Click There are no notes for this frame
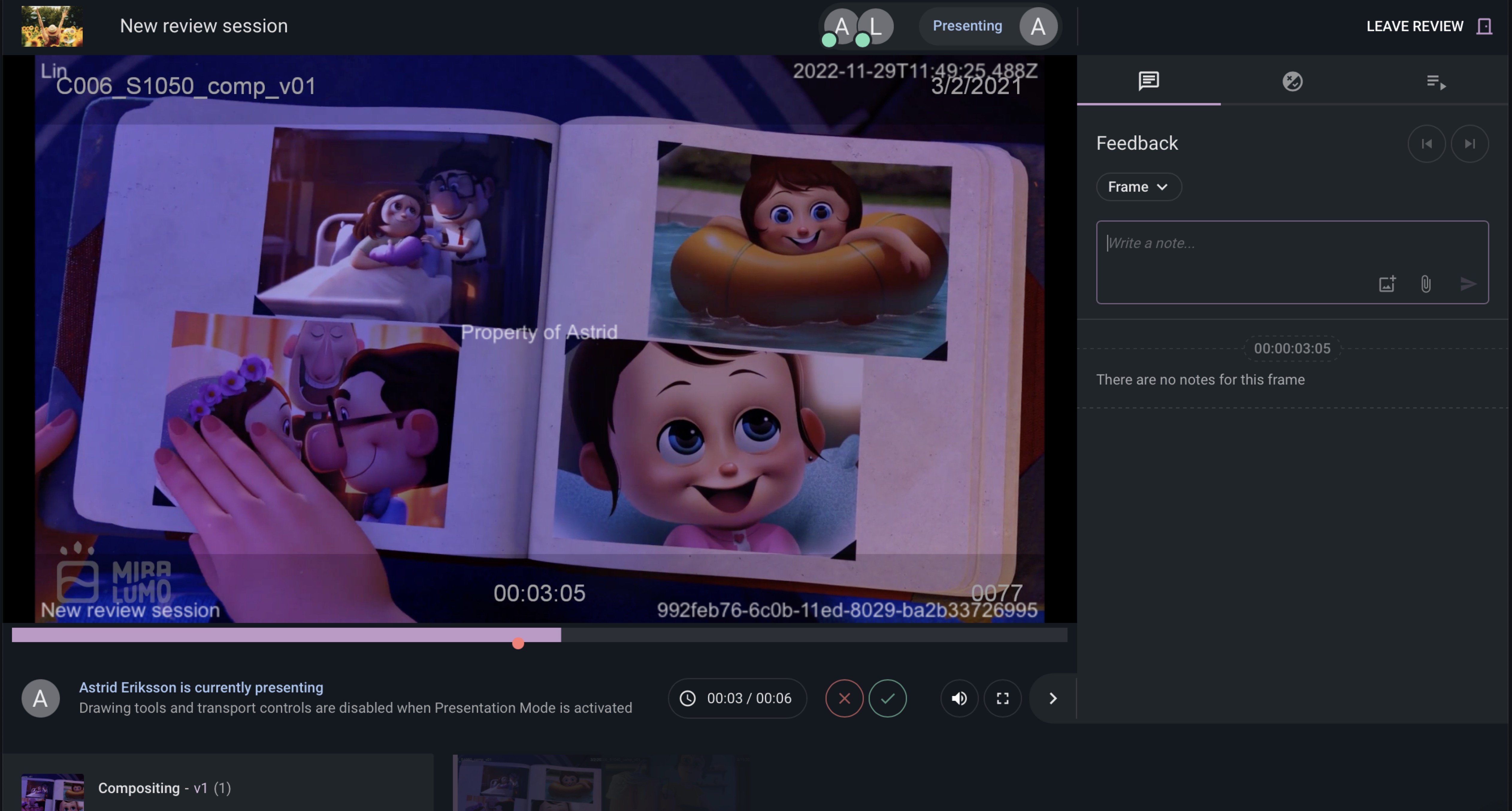The height and width of the screenshot is (811, 1512). (1200, 380)
